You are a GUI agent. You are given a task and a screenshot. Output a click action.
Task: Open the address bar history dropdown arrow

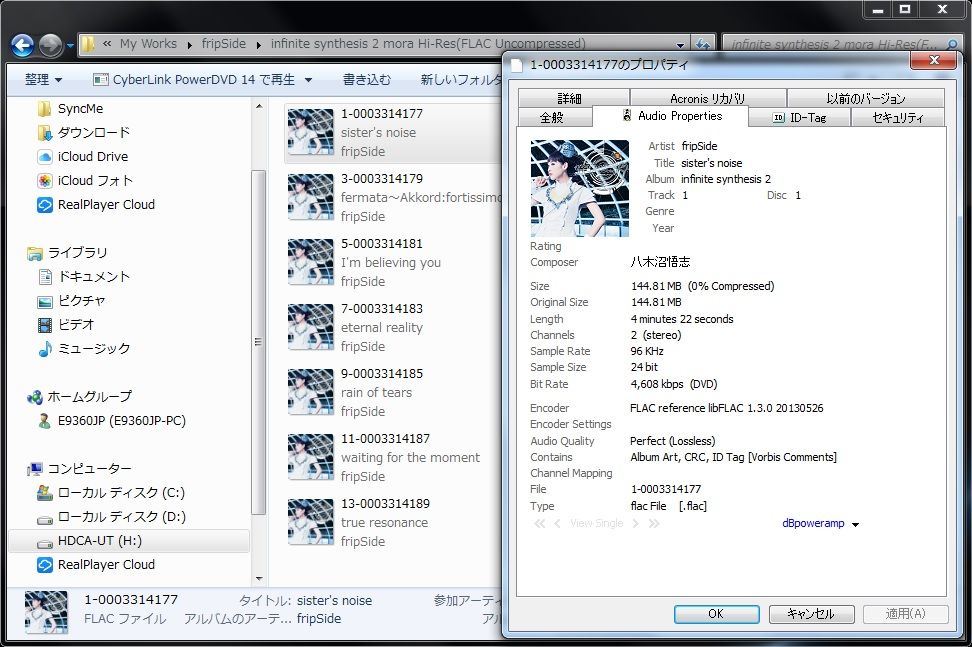tap(680, 45)
